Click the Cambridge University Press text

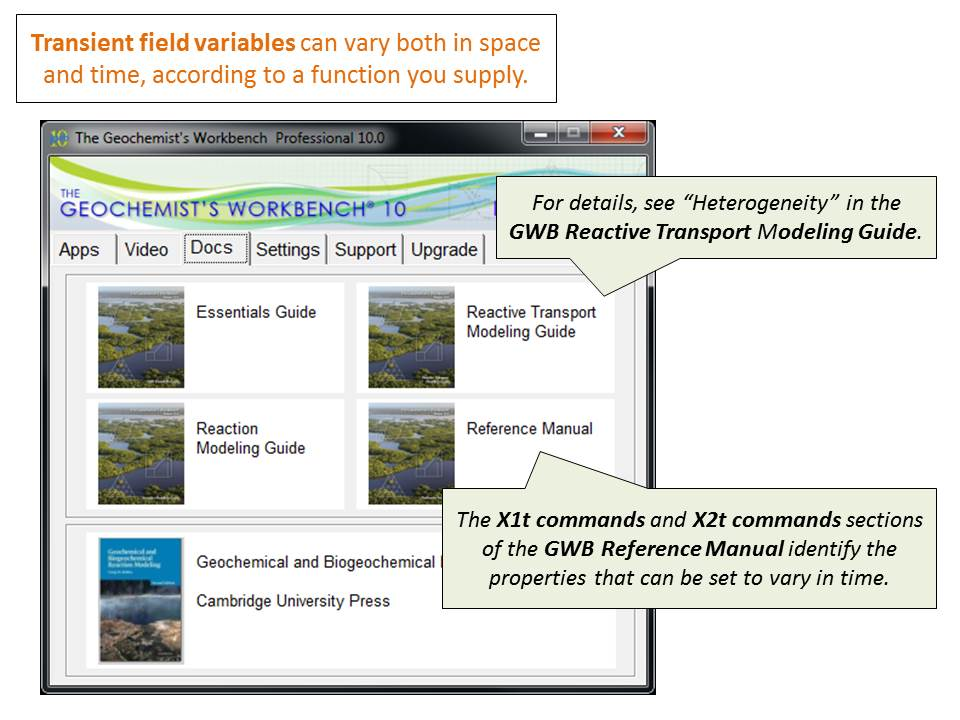(293, 601)
